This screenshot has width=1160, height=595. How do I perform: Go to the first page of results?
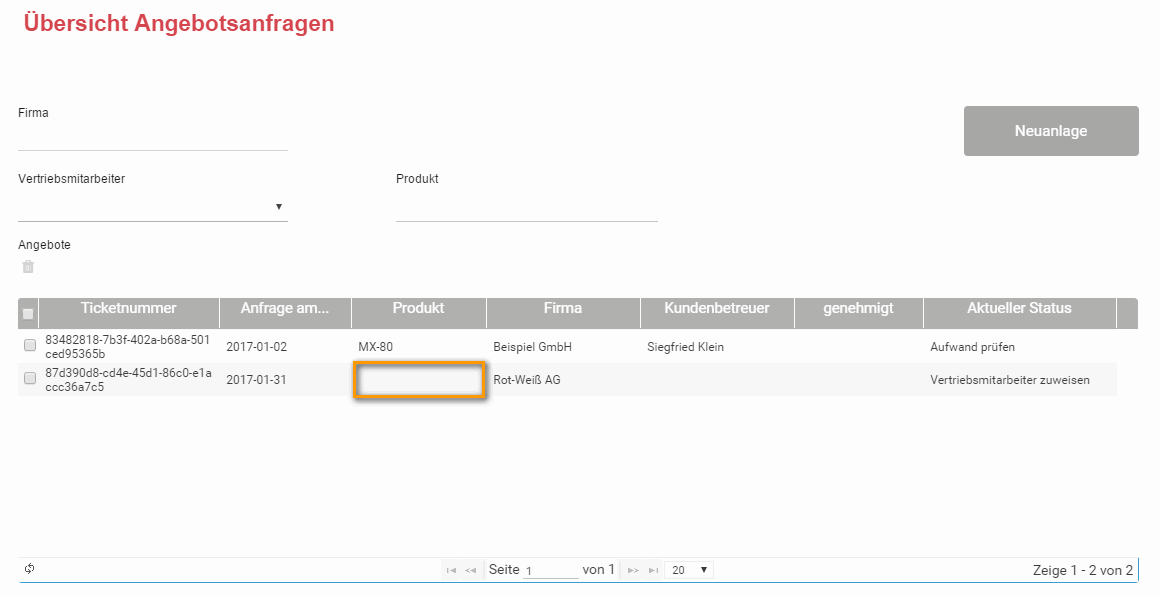click(451, 570)
